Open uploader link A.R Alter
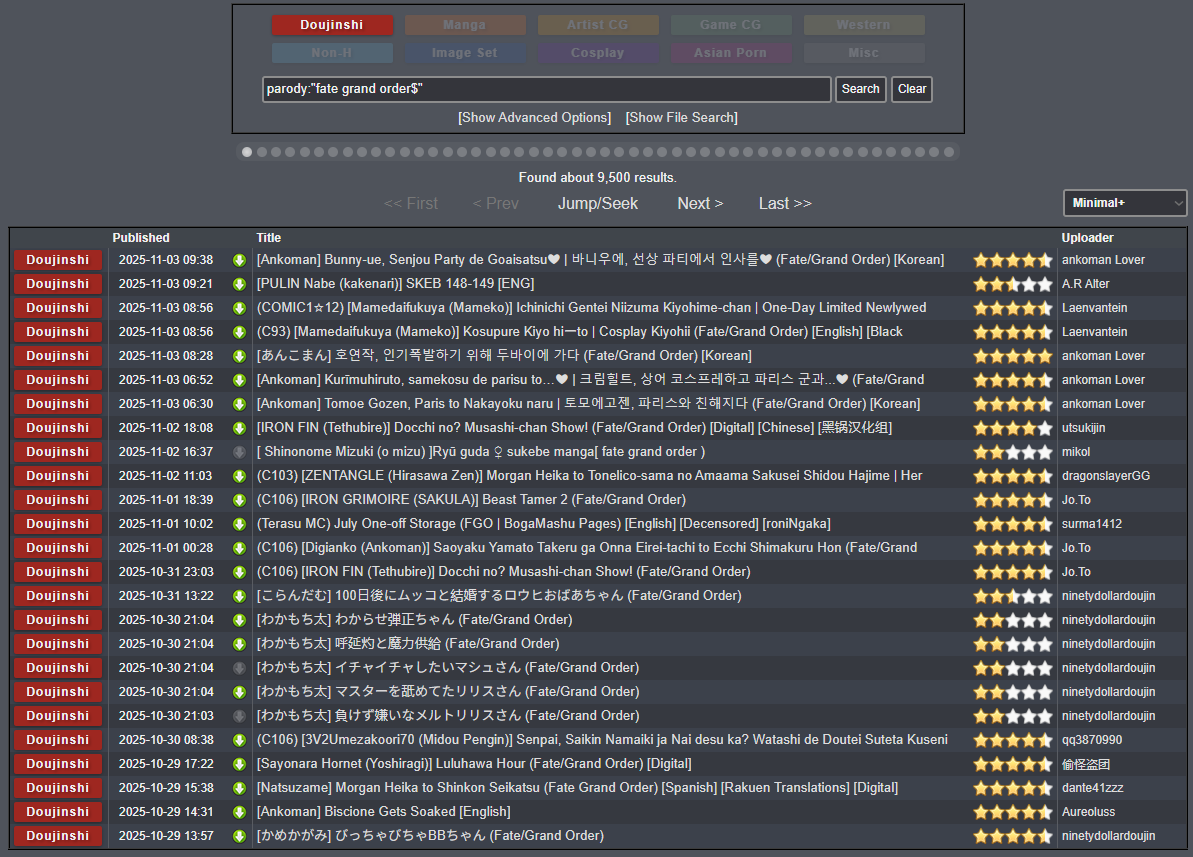 1086,284
